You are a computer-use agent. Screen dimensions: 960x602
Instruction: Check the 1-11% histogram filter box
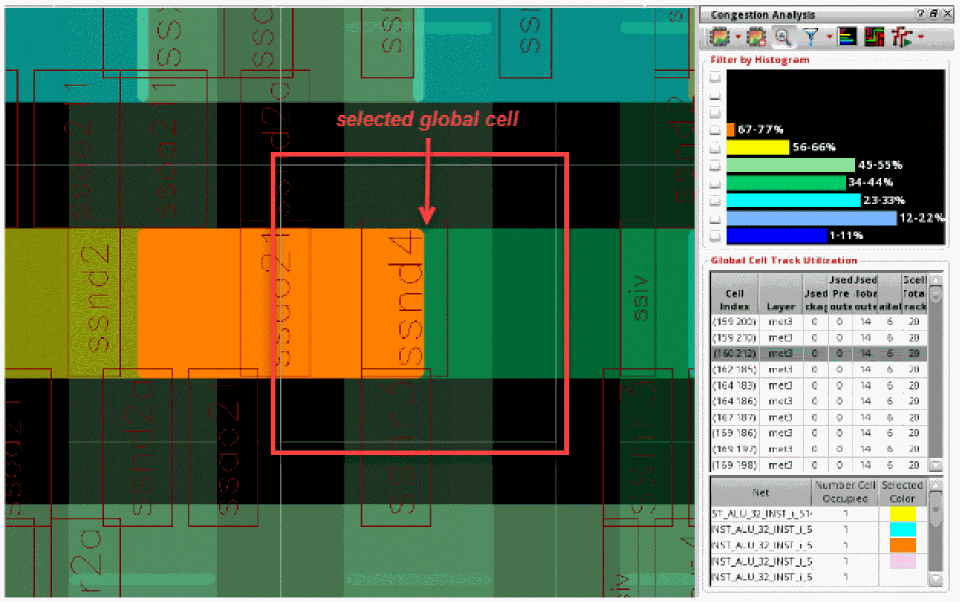click(x=715, y=236)
